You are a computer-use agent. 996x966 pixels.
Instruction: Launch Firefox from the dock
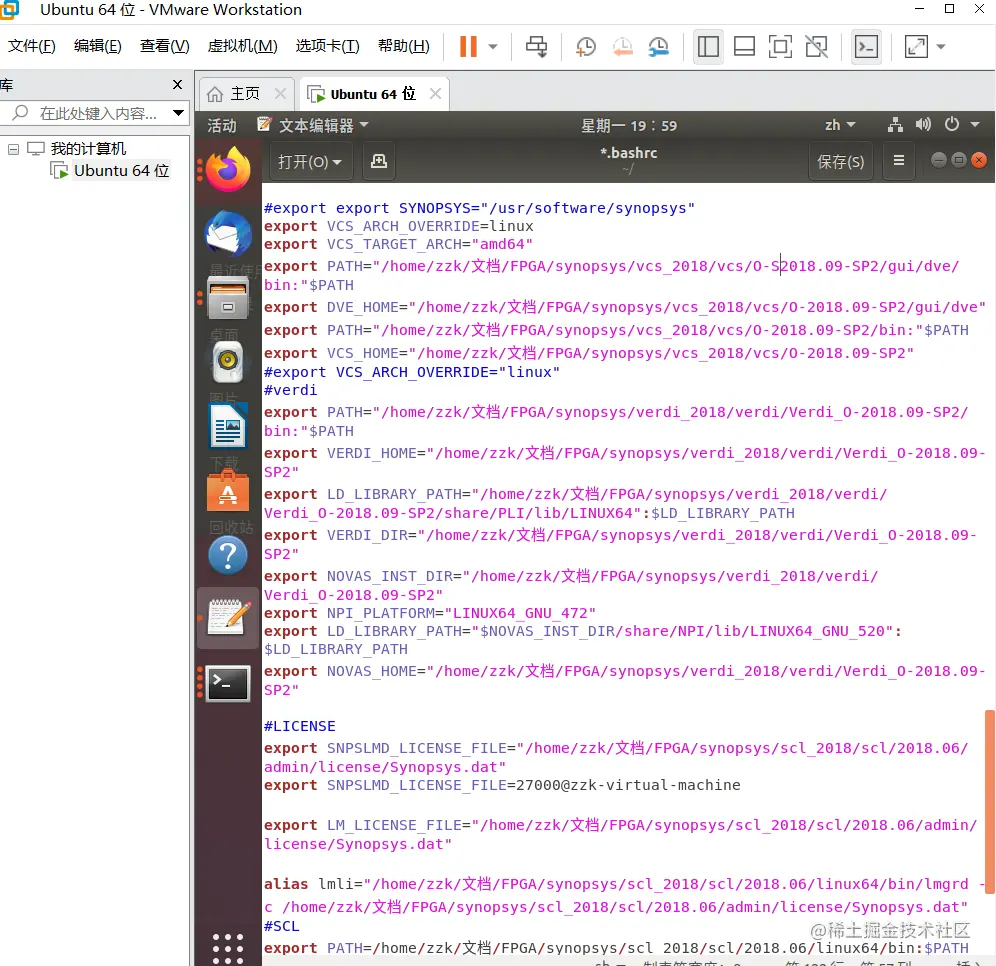(x=228, y=169)
